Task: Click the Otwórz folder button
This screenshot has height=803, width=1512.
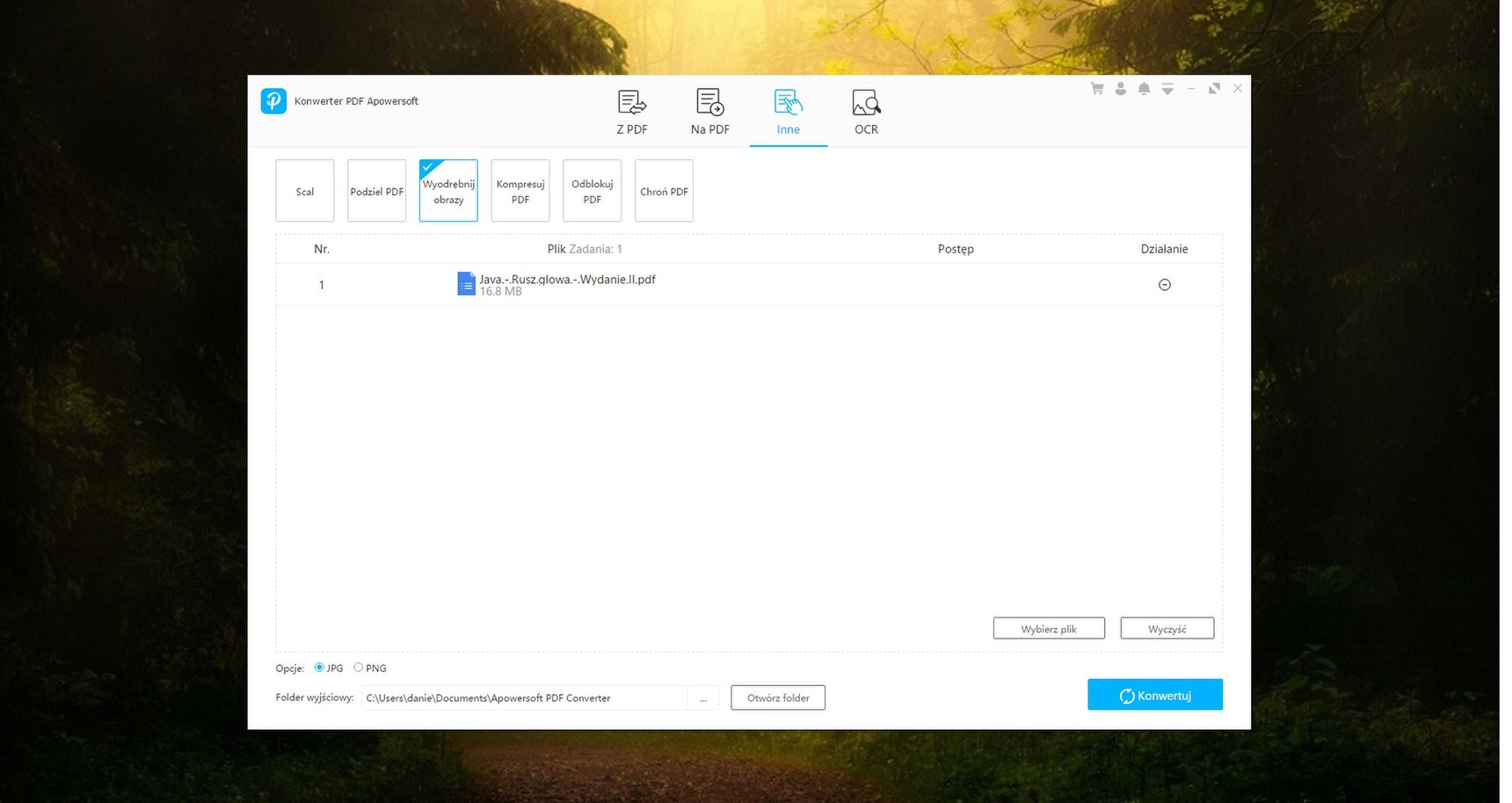Action: (778, 697)
